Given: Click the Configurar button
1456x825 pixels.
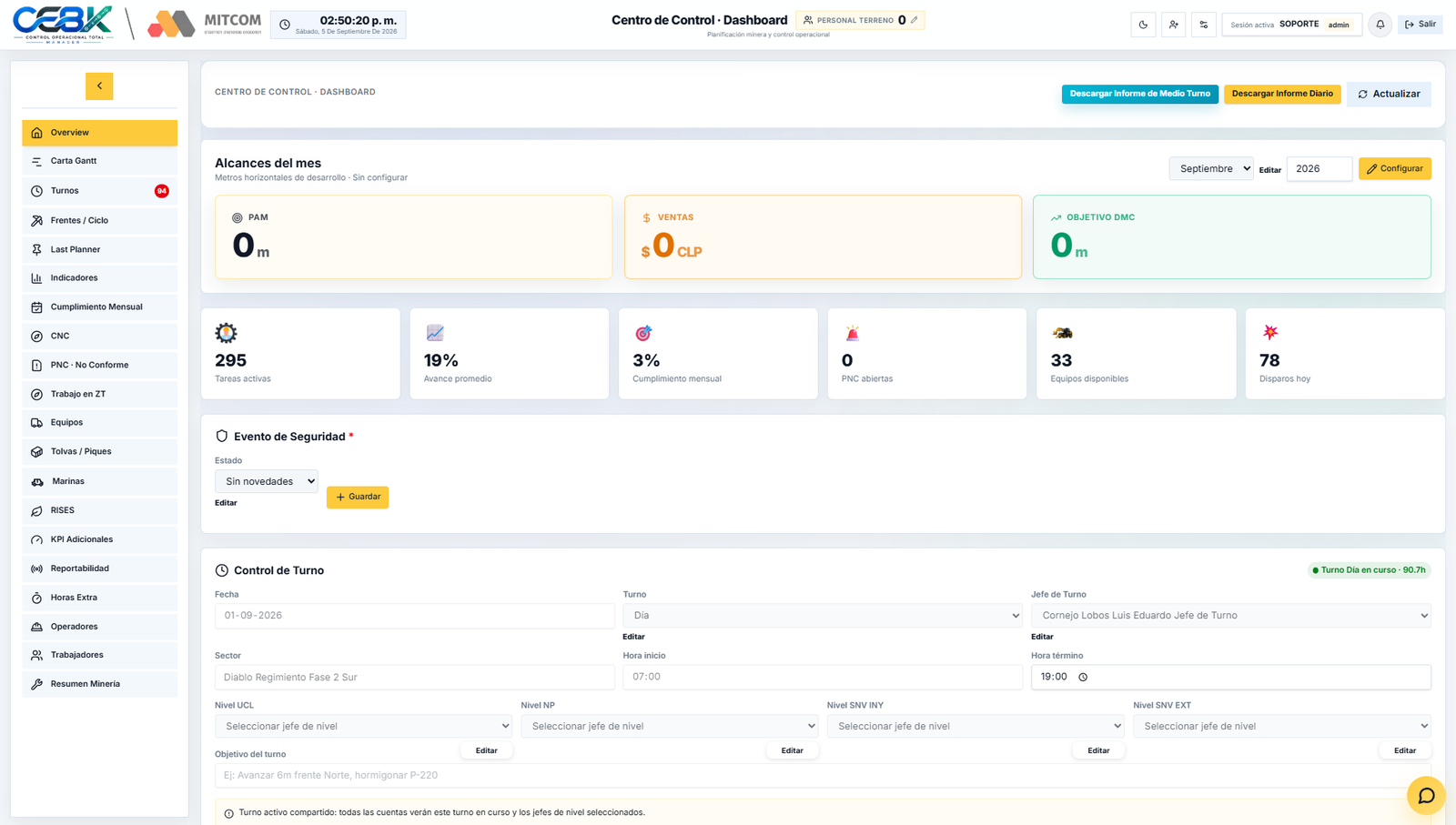Looking at the screenshot, I should pos(1394,168).
